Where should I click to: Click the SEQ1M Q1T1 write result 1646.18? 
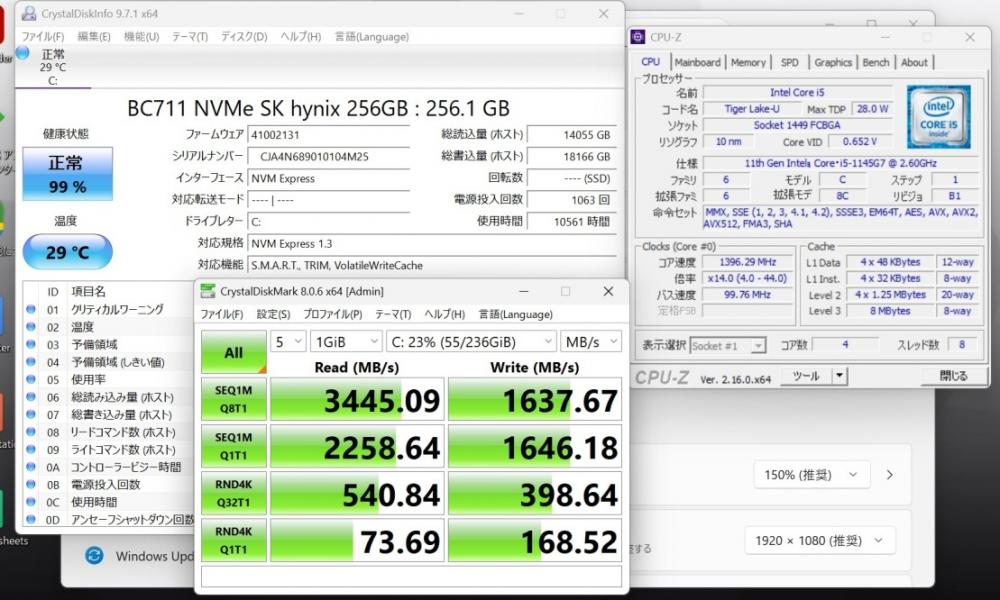click(535, 447)
